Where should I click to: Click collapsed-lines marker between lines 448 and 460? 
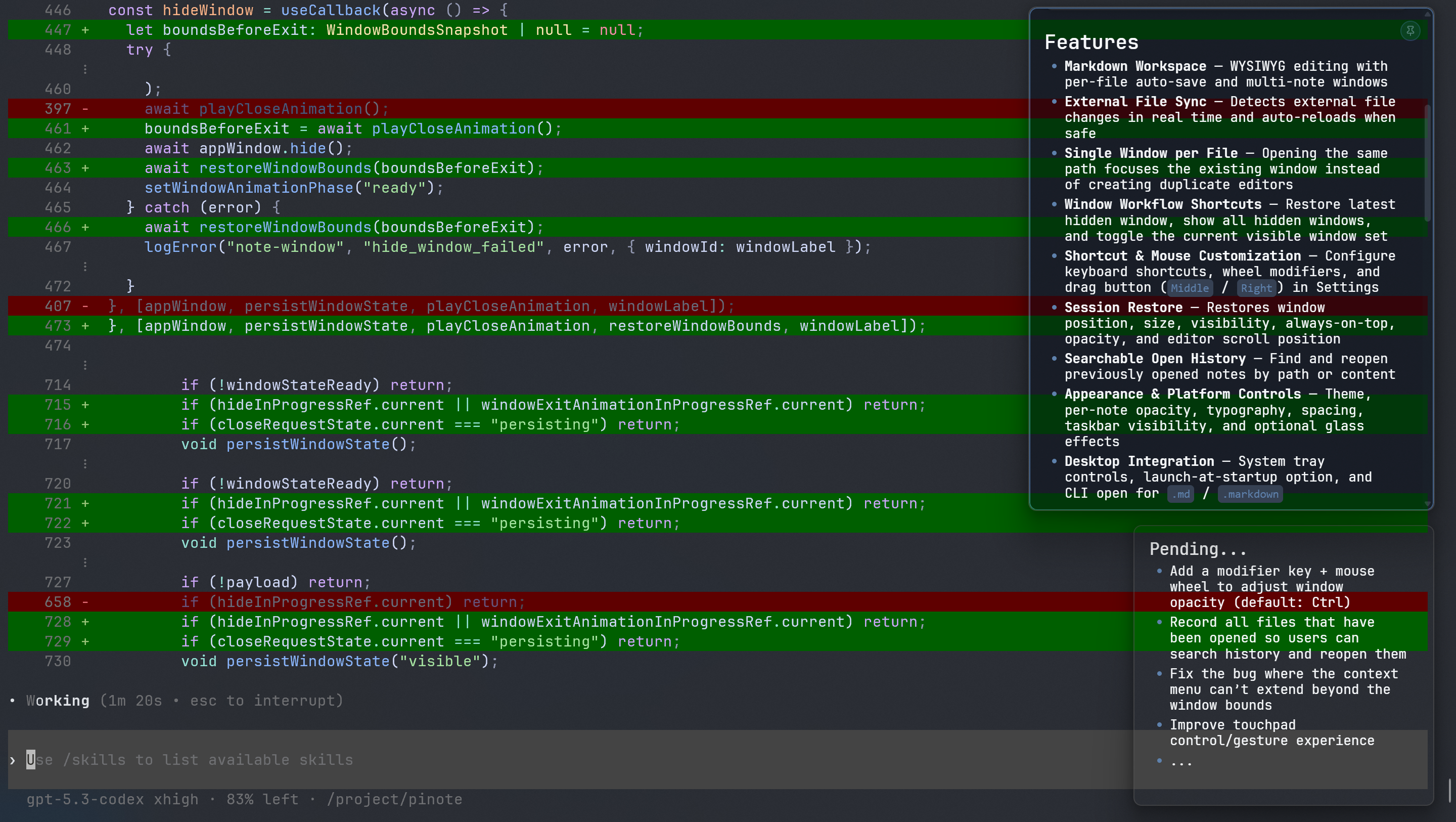pyautogui.click(x=85, y=69)
